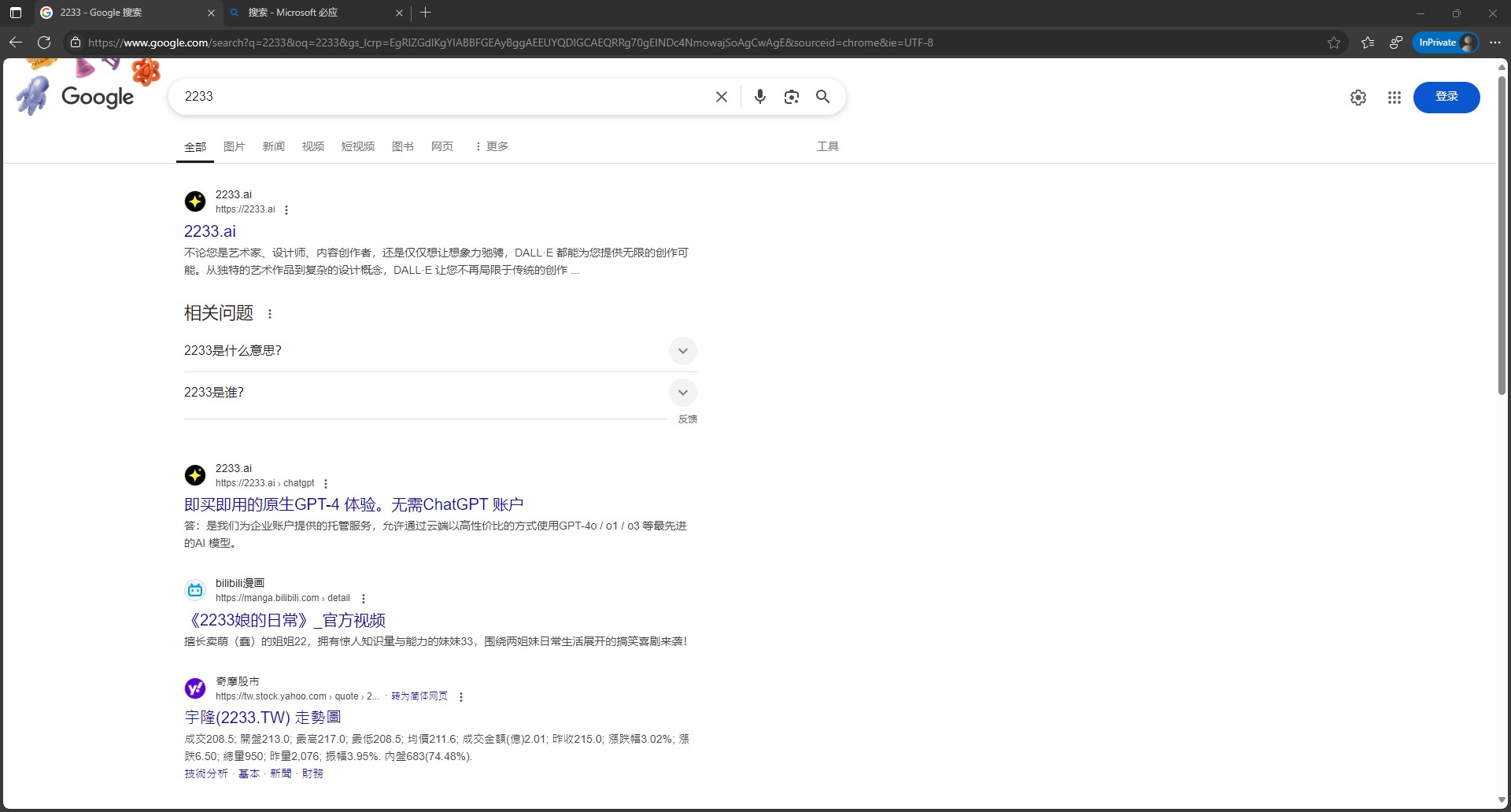Open the 2233.ai result title link
This screenshot has width=1511, height=812.
[210, 231]
